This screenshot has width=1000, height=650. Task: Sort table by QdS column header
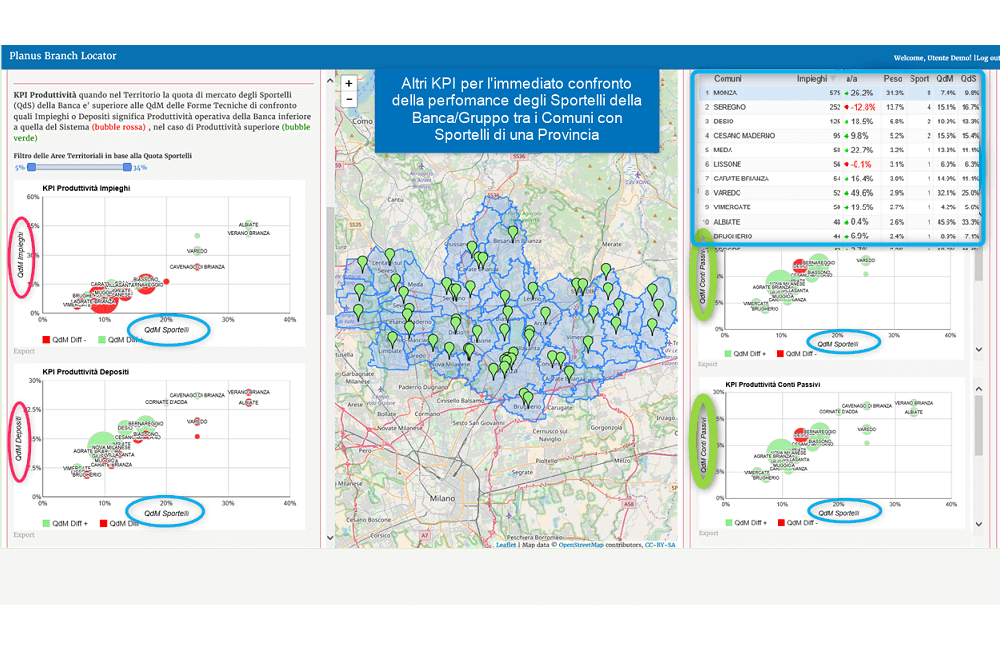[x=968, y=78]
